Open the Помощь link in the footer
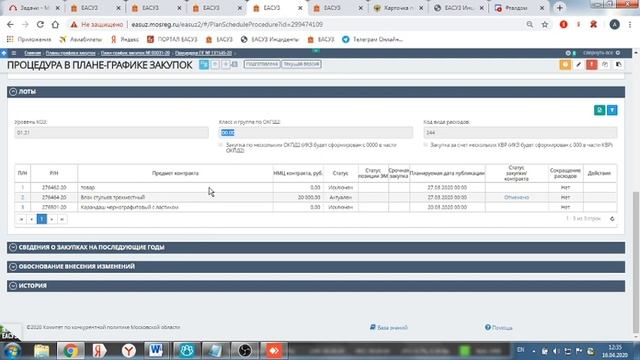The width and height of the screenshot is (640, 360). pyautogui.click(x=498, y=327)
